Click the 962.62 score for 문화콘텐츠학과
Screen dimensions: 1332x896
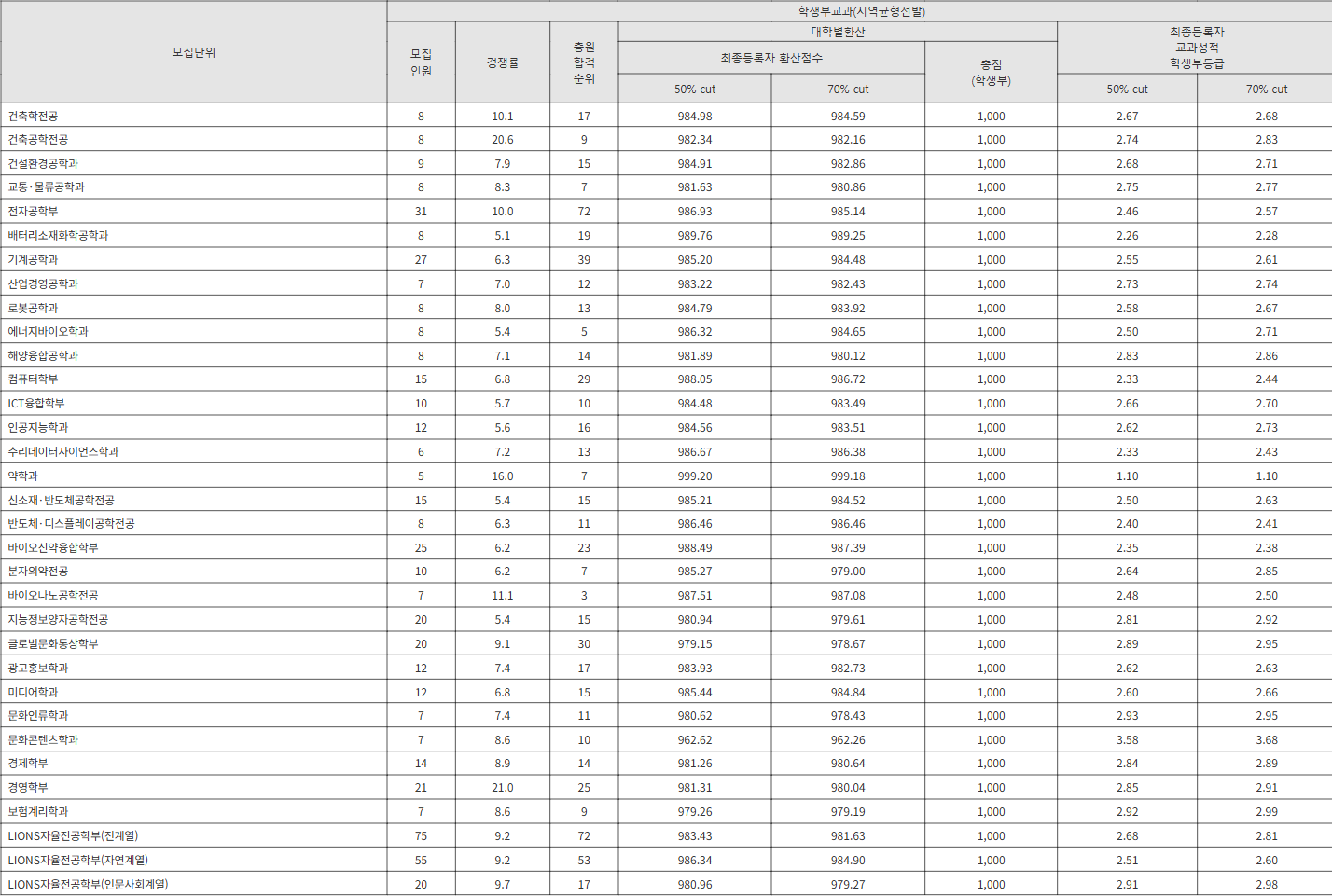tap(695, 739)
